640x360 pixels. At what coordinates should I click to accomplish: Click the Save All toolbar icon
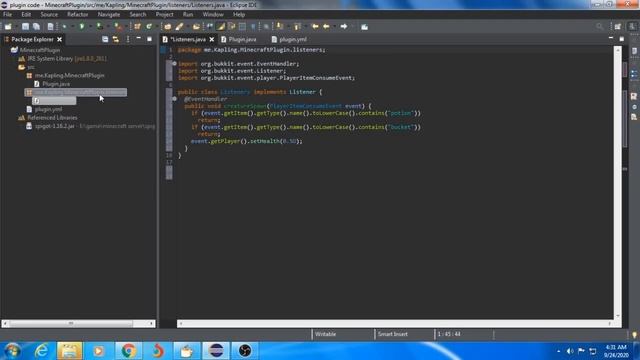tap(36, 27)
